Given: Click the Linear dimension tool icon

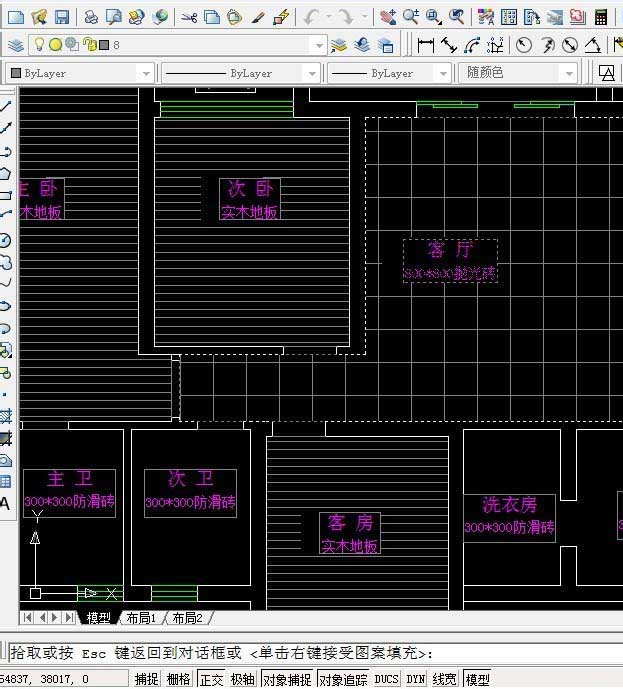Looking at the screenshot, I should pyautogui.click(x=425, y=45).
